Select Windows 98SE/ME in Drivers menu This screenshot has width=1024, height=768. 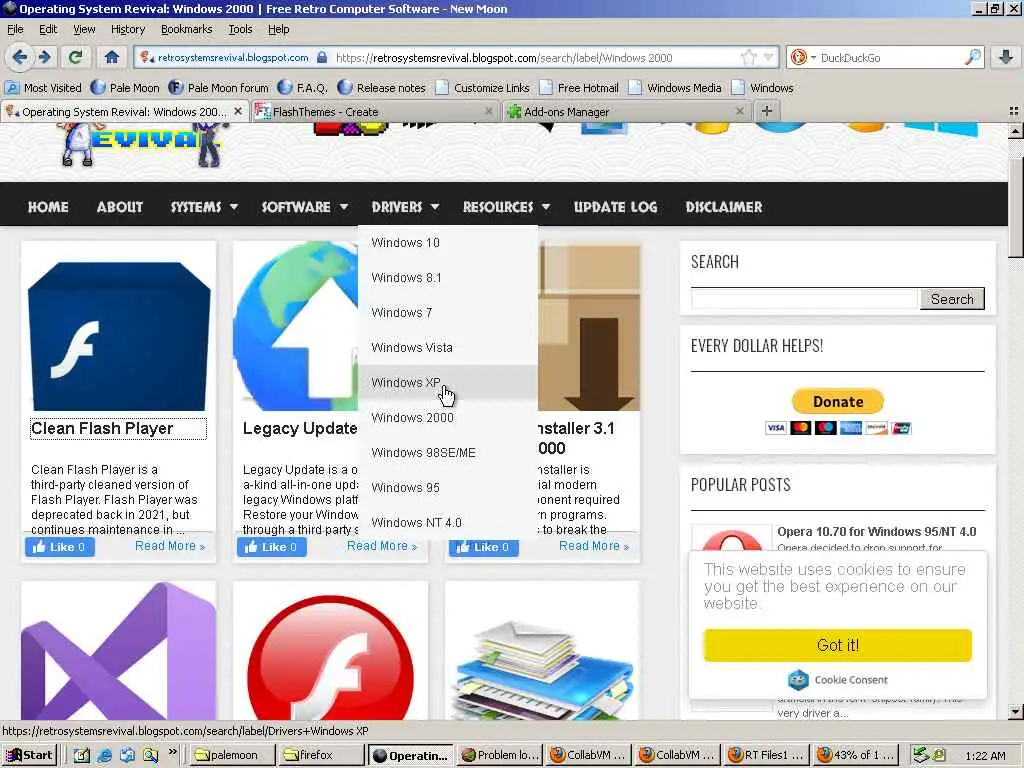pyautogui.click(x=447, y=453)
